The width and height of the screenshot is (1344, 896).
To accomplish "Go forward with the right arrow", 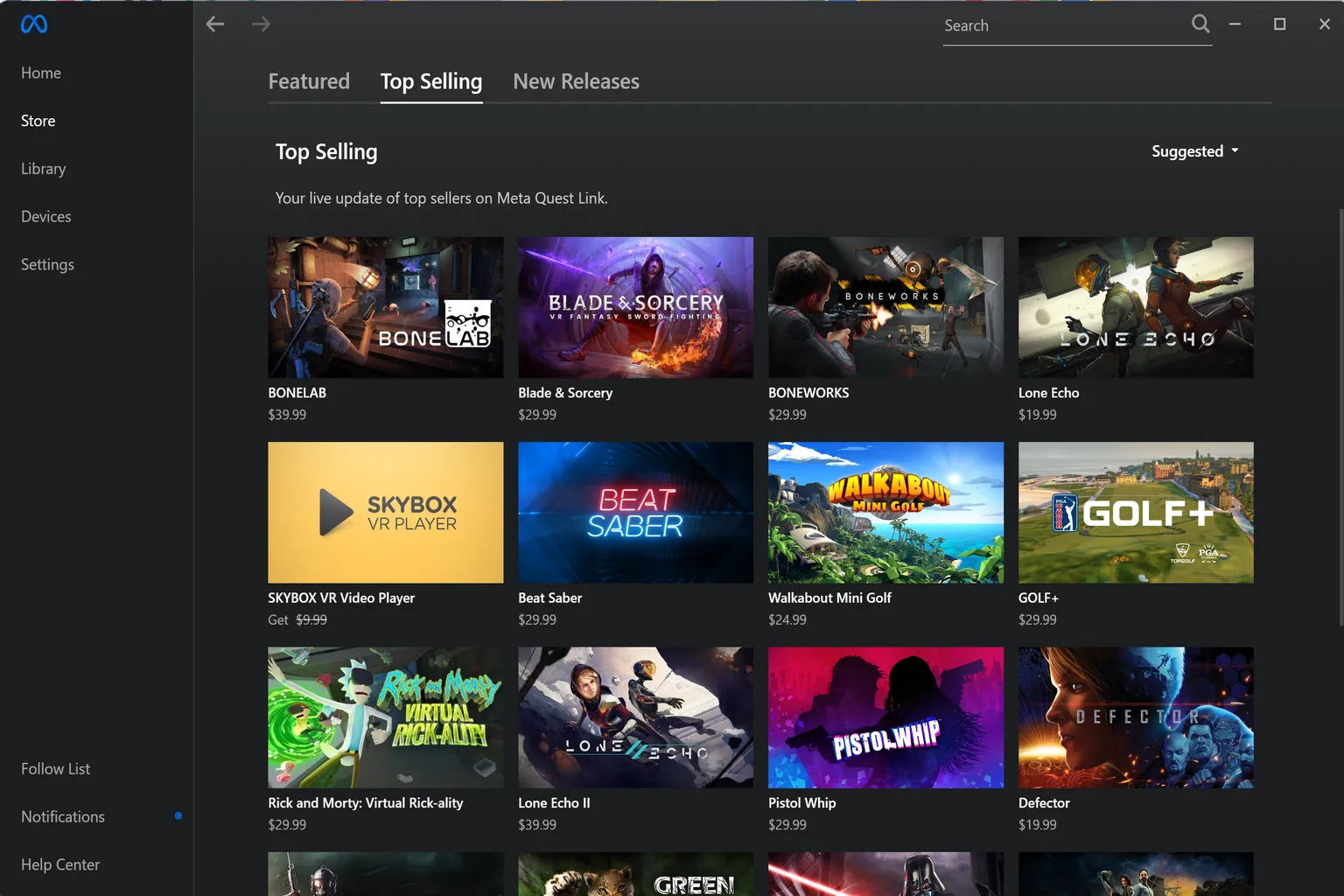I will pyautogui.click(x=261, y=24).
